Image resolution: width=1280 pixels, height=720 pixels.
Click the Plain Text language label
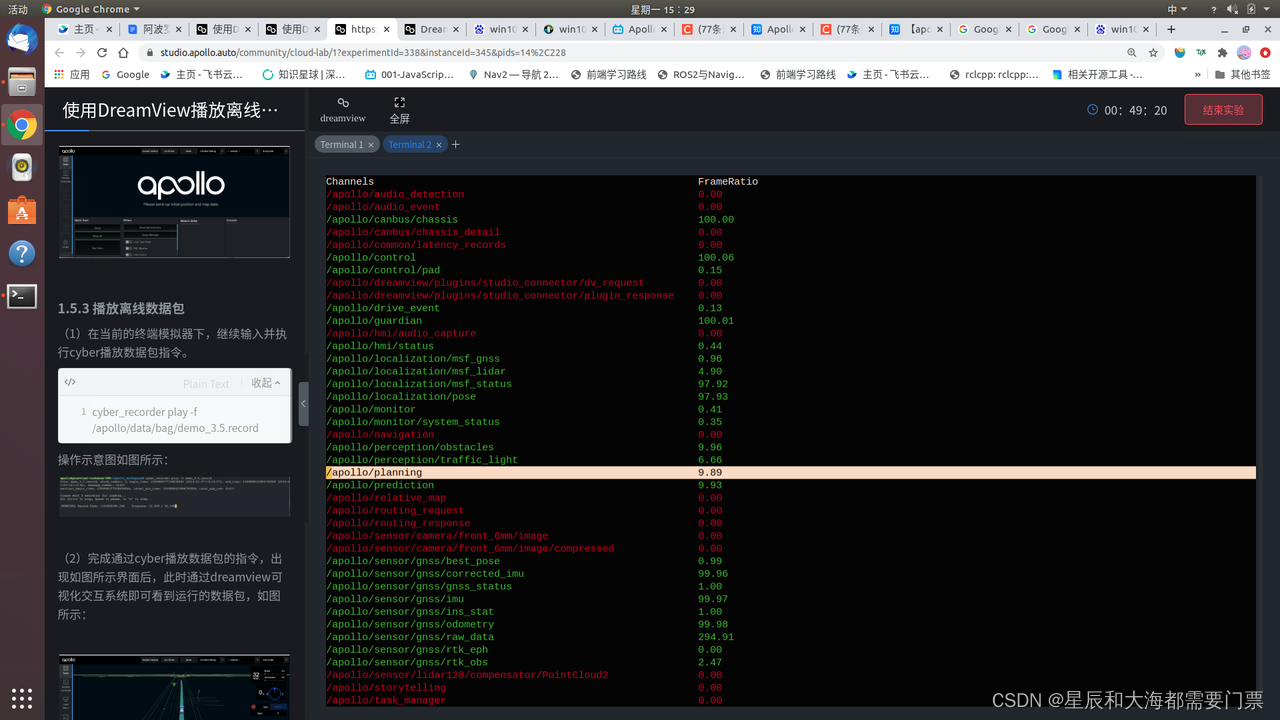click(x=206, y=383)
